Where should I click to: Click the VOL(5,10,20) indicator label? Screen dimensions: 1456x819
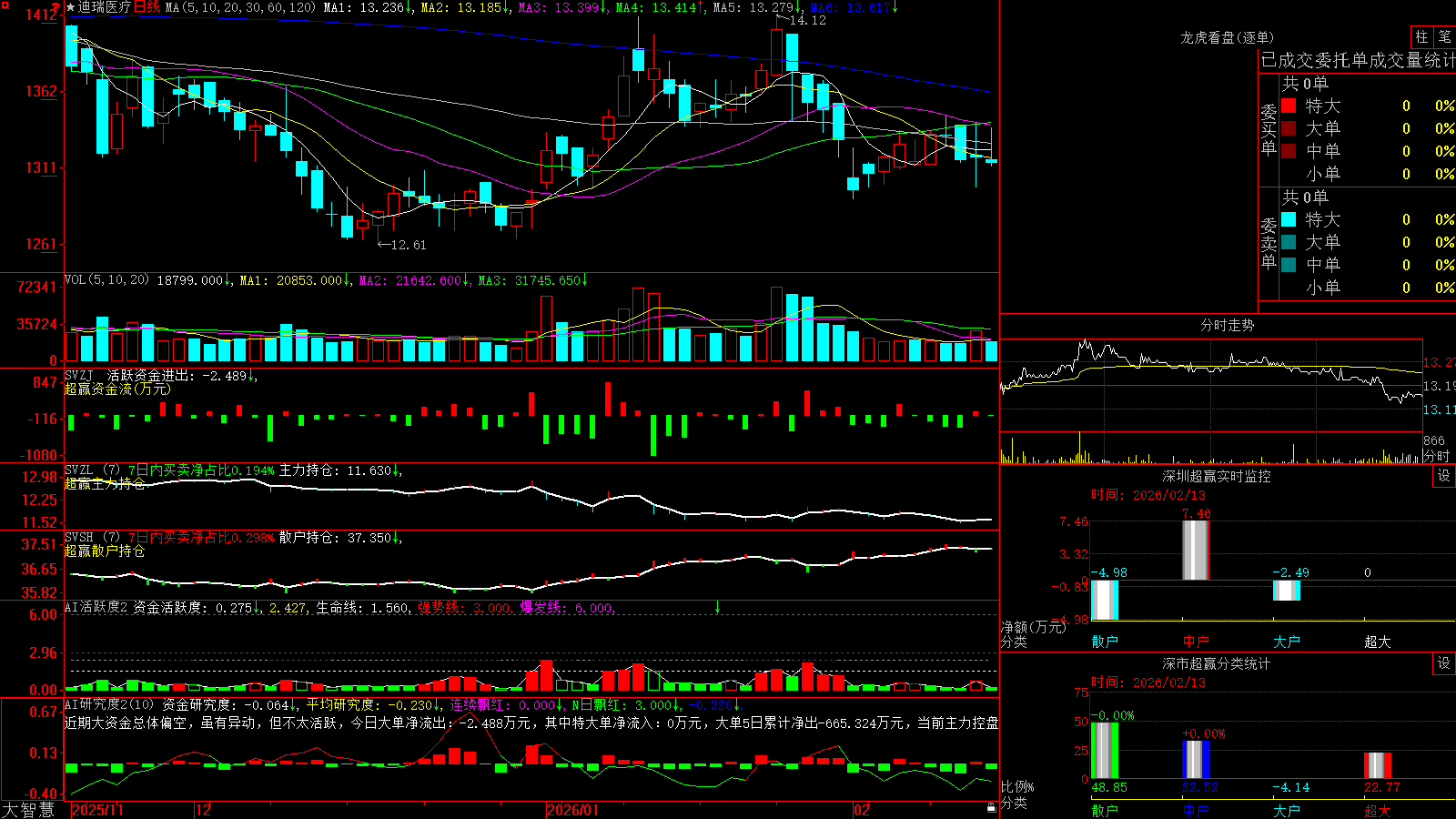pos(106,280)
